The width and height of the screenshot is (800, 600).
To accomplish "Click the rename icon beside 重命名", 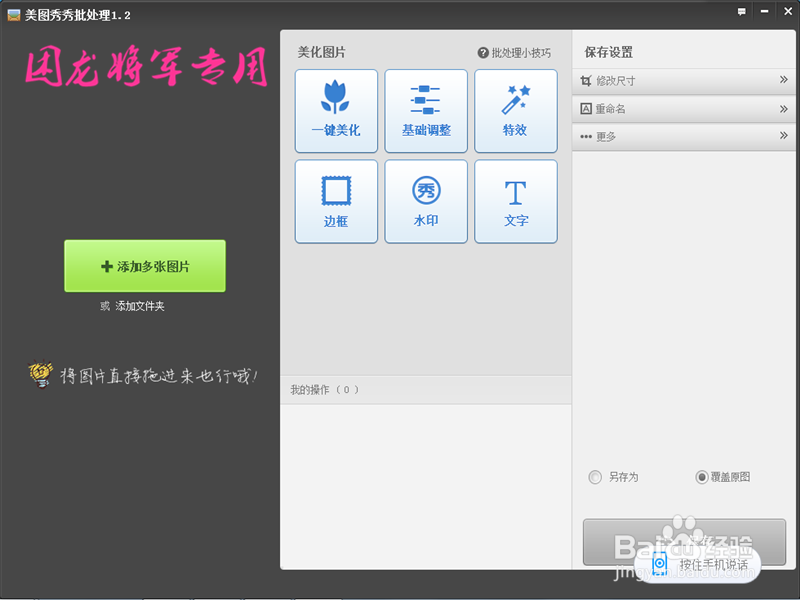I will 586,109.
